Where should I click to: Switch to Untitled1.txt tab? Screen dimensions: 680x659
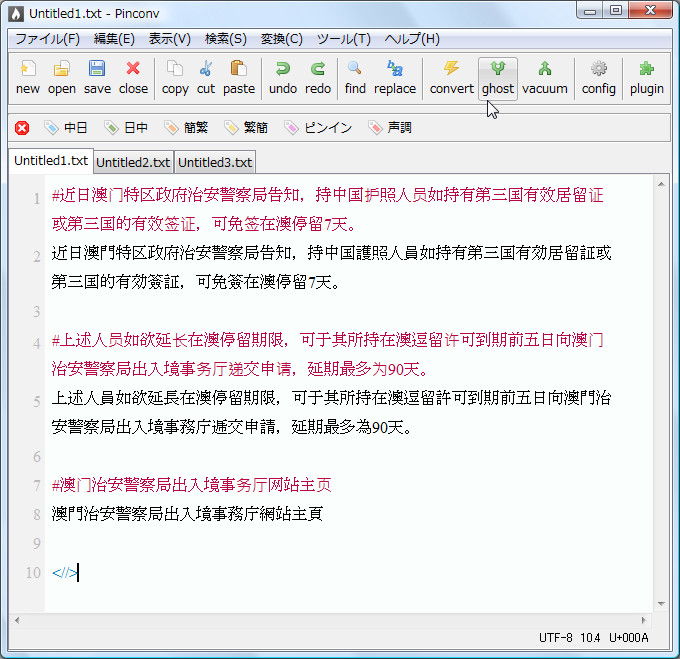point(51,161)
